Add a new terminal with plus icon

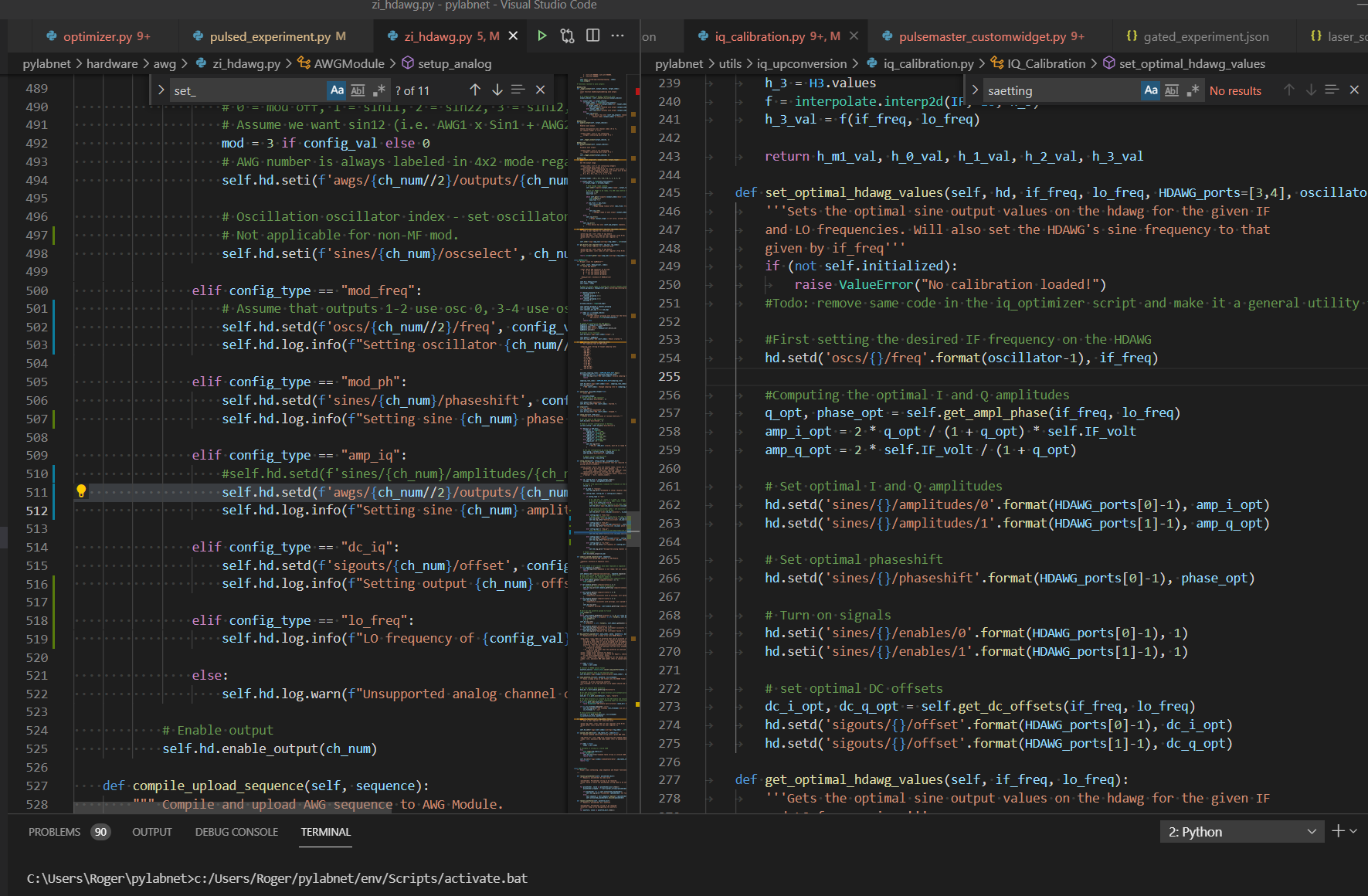1338,831
